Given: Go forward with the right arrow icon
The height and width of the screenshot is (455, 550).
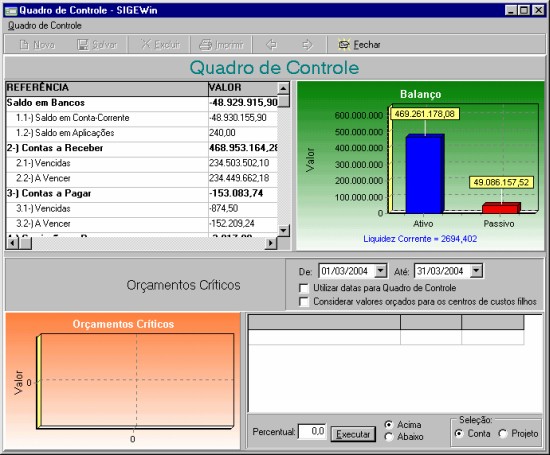Looking at the screenshot, I should coord(307,45).
